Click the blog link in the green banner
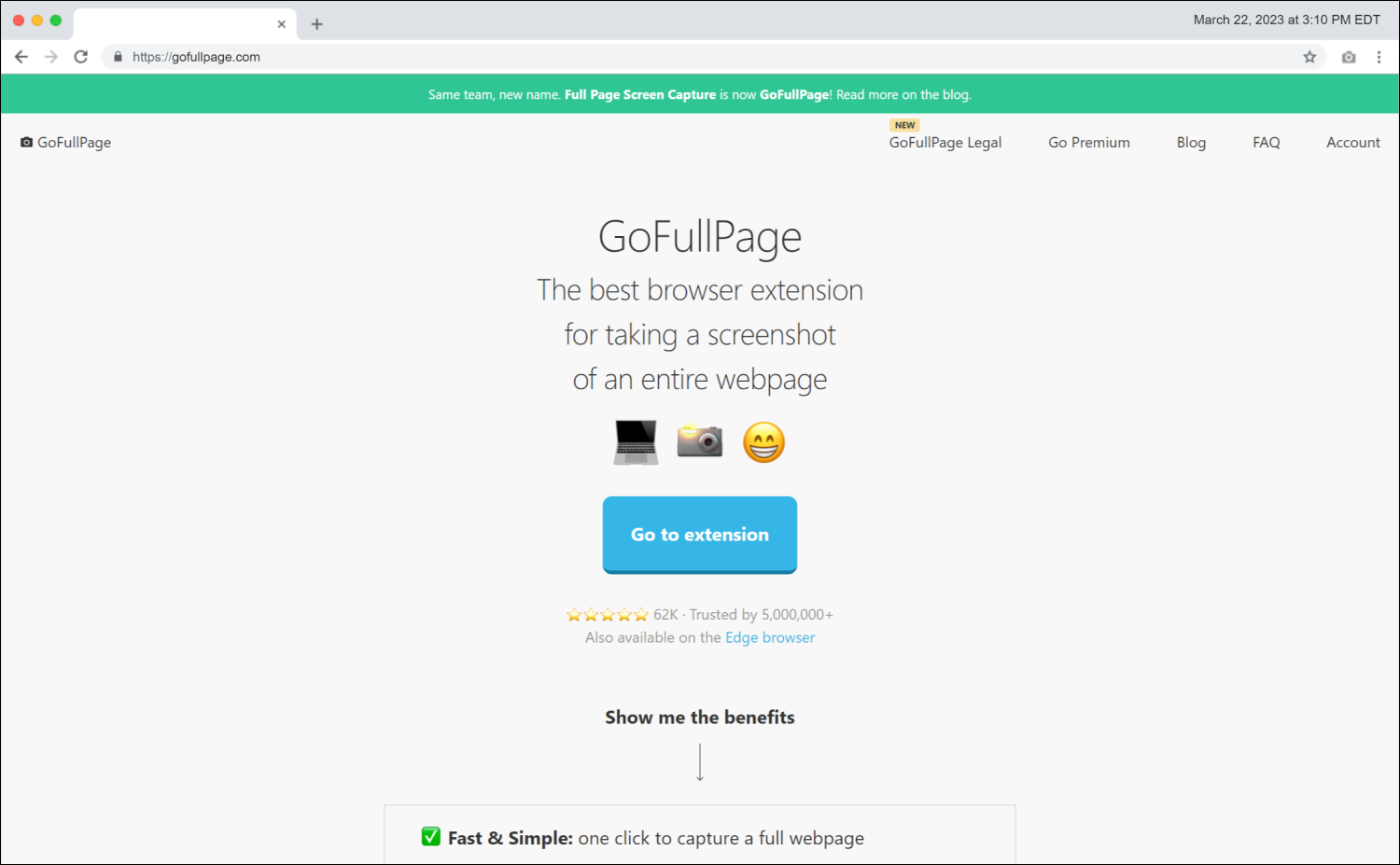1400x865 pixels. click(955, 94)
